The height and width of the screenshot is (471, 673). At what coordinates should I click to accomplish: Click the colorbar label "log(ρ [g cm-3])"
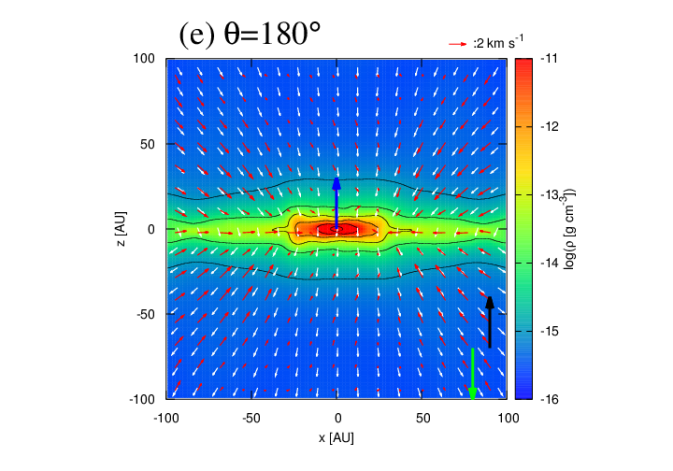click(569, 229)
